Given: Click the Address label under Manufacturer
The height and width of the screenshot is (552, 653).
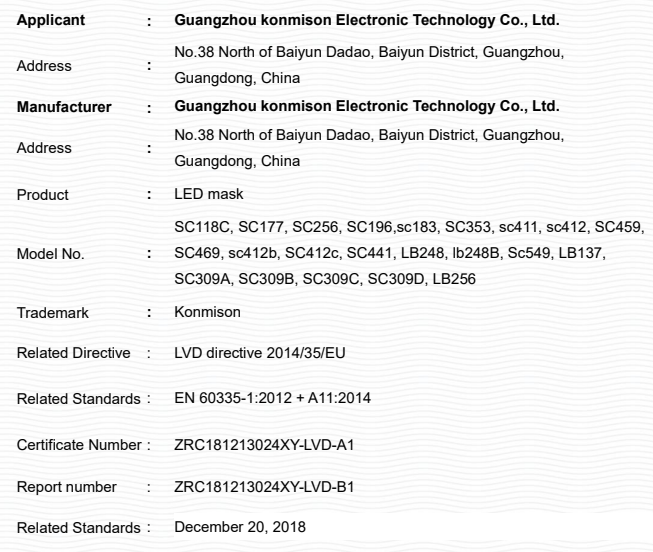Looking at the screenshot, I should 44,148.
